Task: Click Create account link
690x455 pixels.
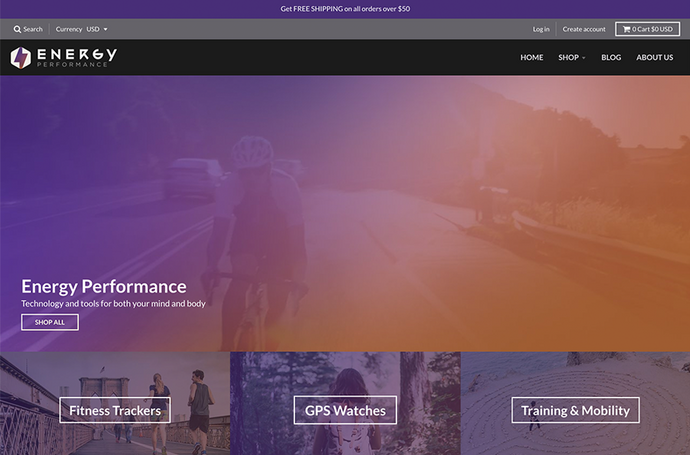Action: click(584, 29)
